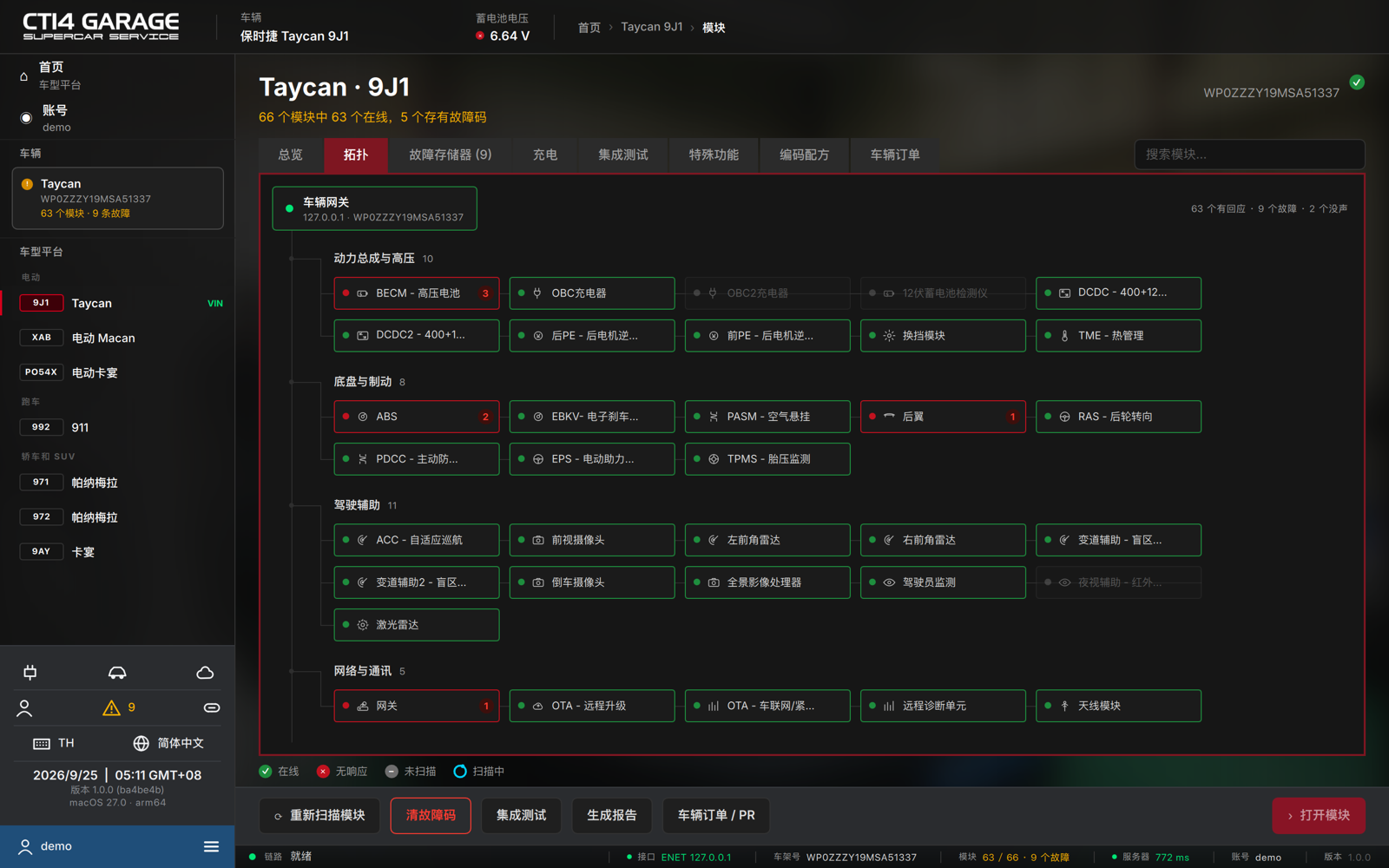Select the 9AY 卡宴 platform
Image resolution: width=1389 pixels, height=868 pixels.
click(x=117, y=552)
